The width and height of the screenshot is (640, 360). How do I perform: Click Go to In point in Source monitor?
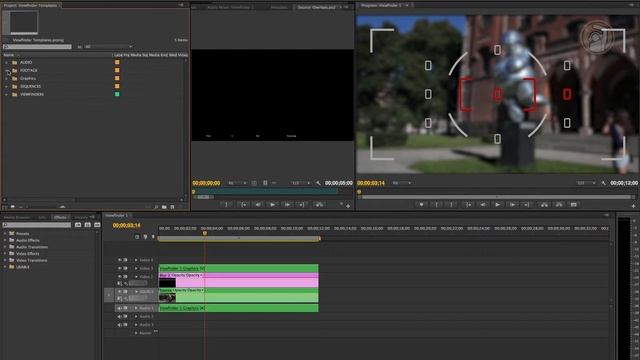coord(243,205)
